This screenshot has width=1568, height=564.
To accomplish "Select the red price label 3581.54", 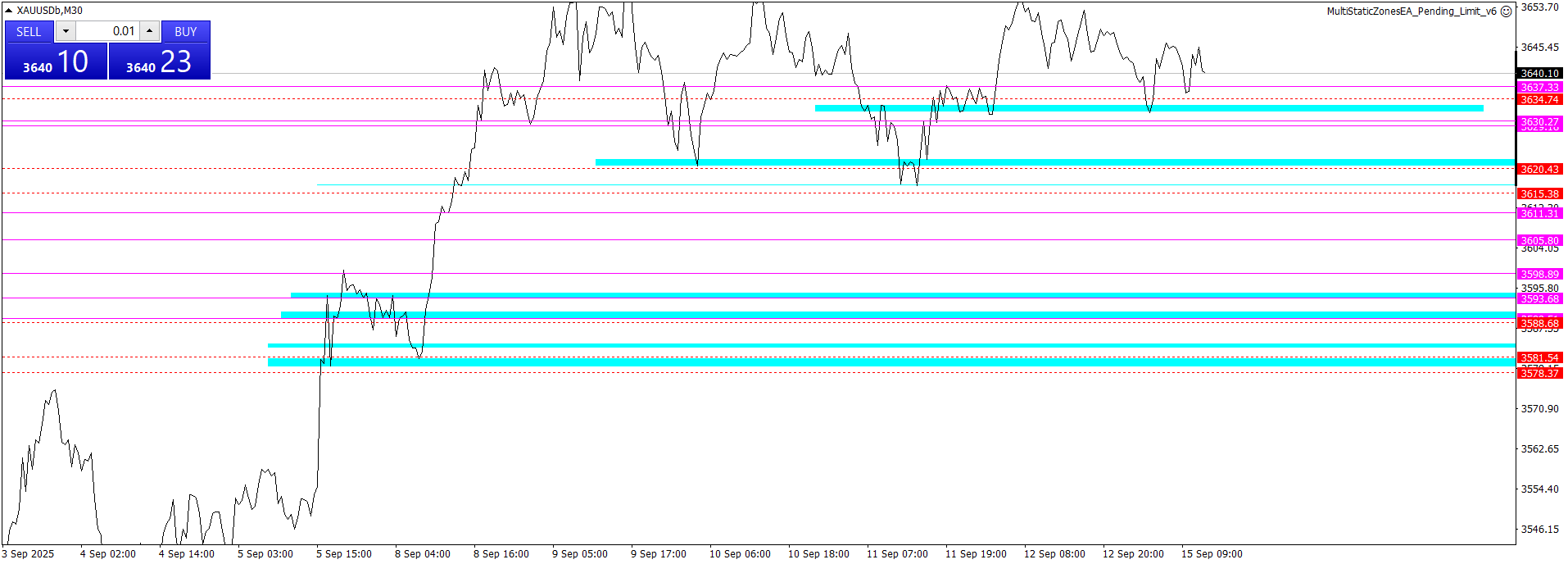I will coord(1540,357).
